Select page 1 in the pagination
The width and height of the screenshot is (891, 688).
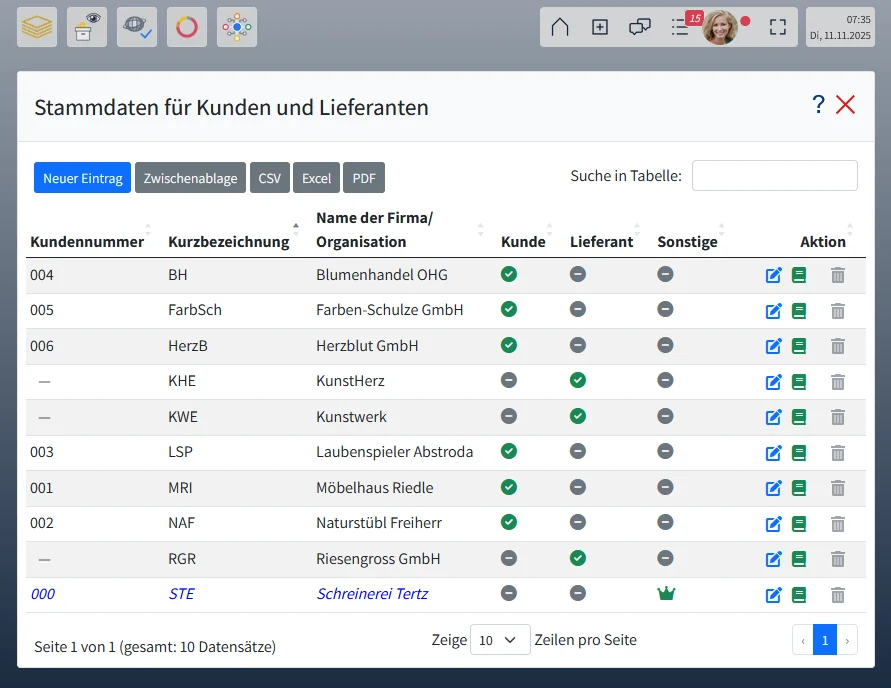click(x=825, y=640)
